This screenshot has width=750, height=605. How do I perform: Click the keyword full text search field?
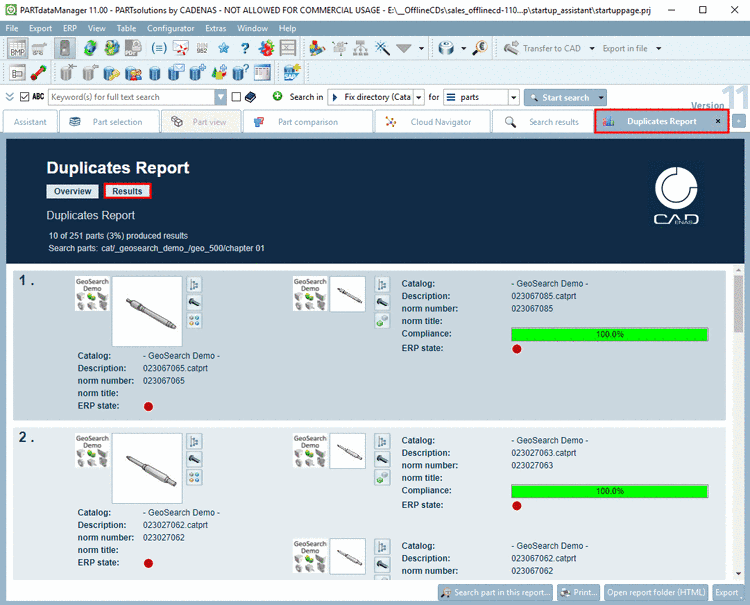tap(132, 97)
